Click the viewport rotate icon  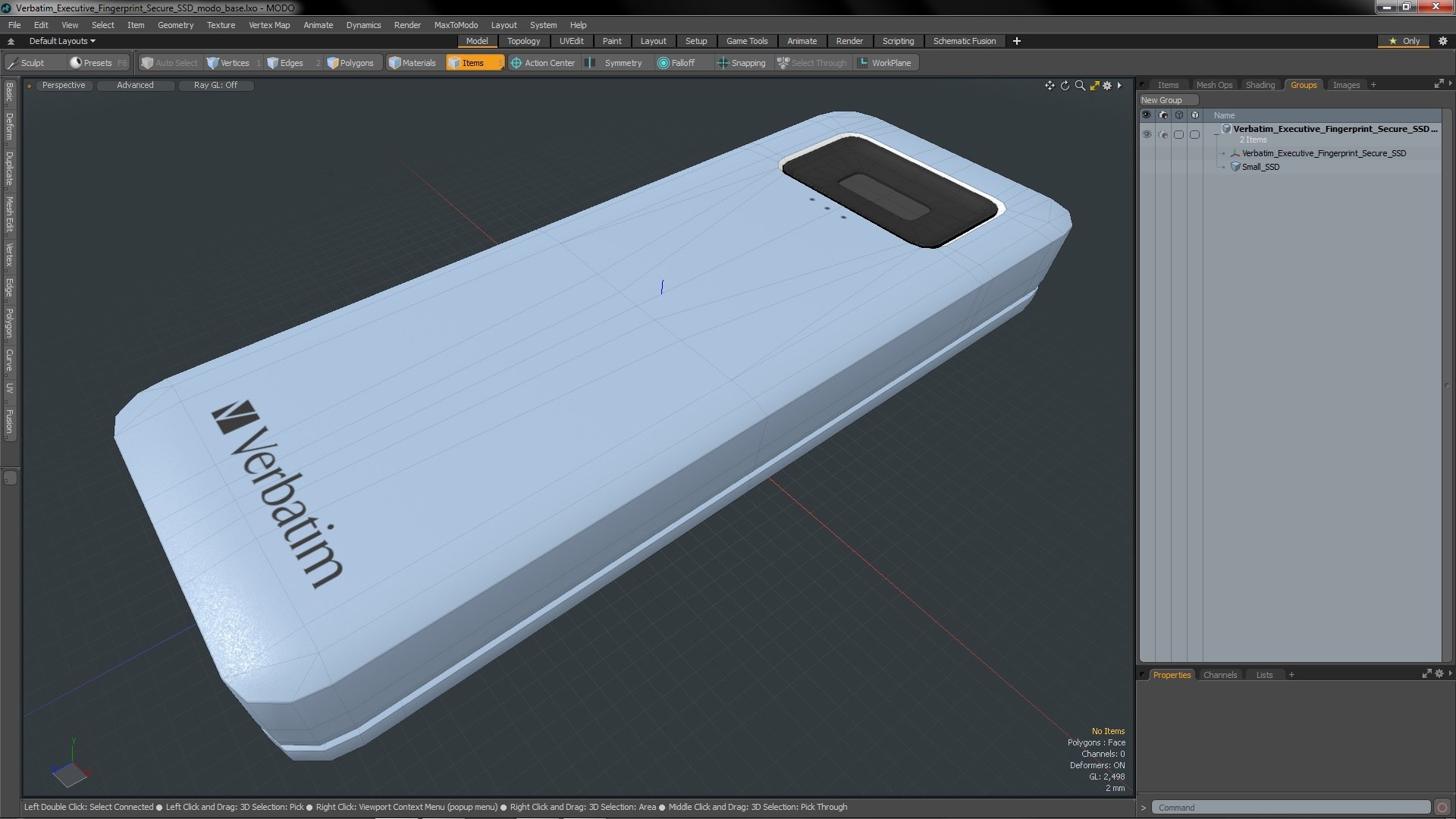pos(1065,86)
